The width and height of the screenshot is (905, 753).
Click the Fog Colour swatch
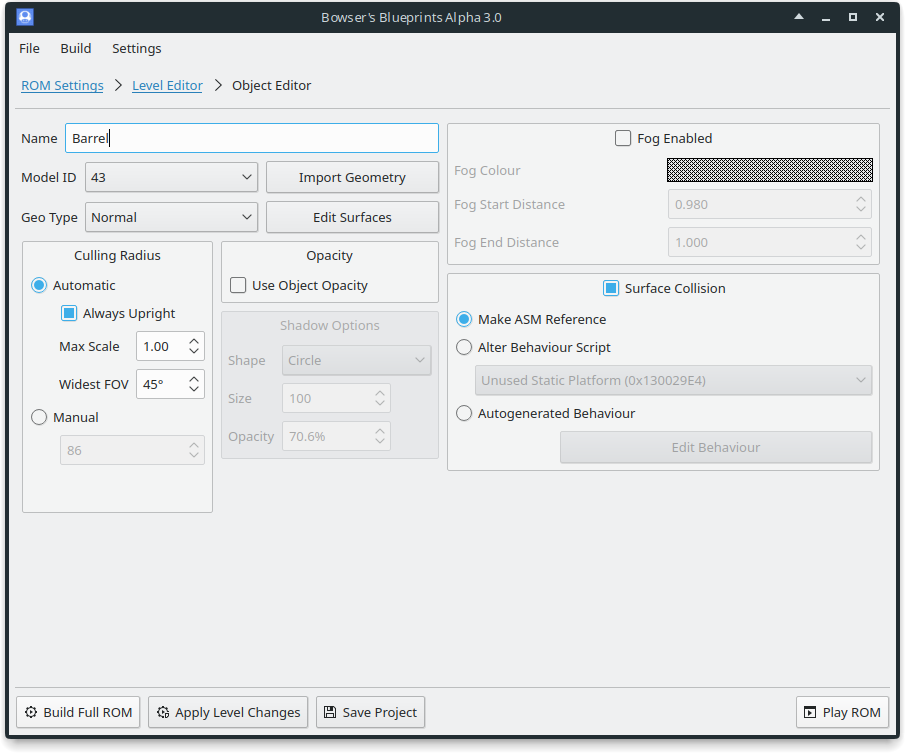coord(769,170)
